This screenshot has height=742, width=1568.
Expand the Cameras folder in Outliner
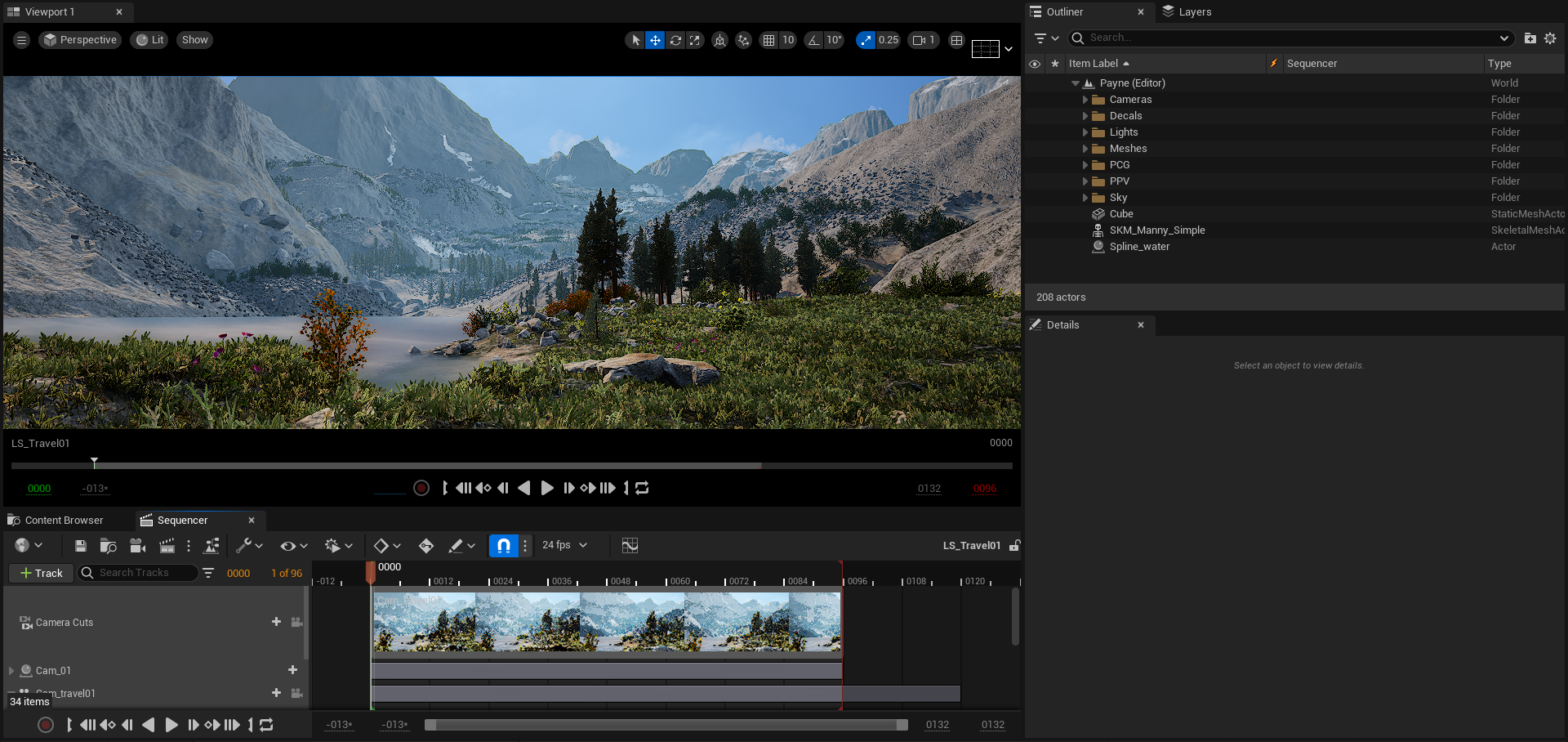tap(1085, 100)
